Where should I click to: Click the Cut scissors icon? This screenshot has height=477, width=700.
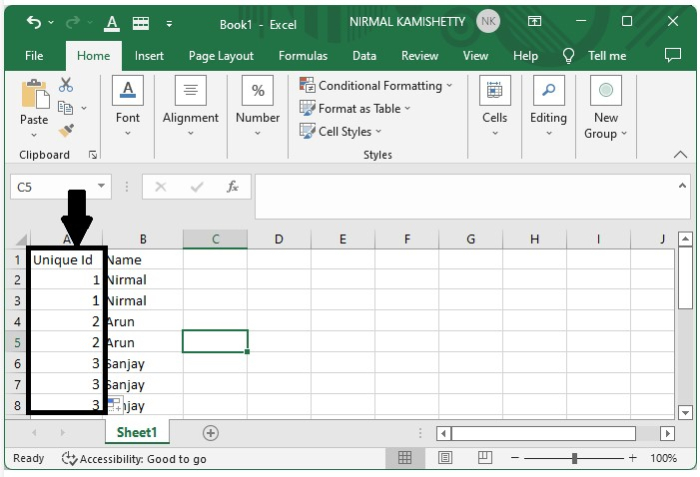(66, 85)
